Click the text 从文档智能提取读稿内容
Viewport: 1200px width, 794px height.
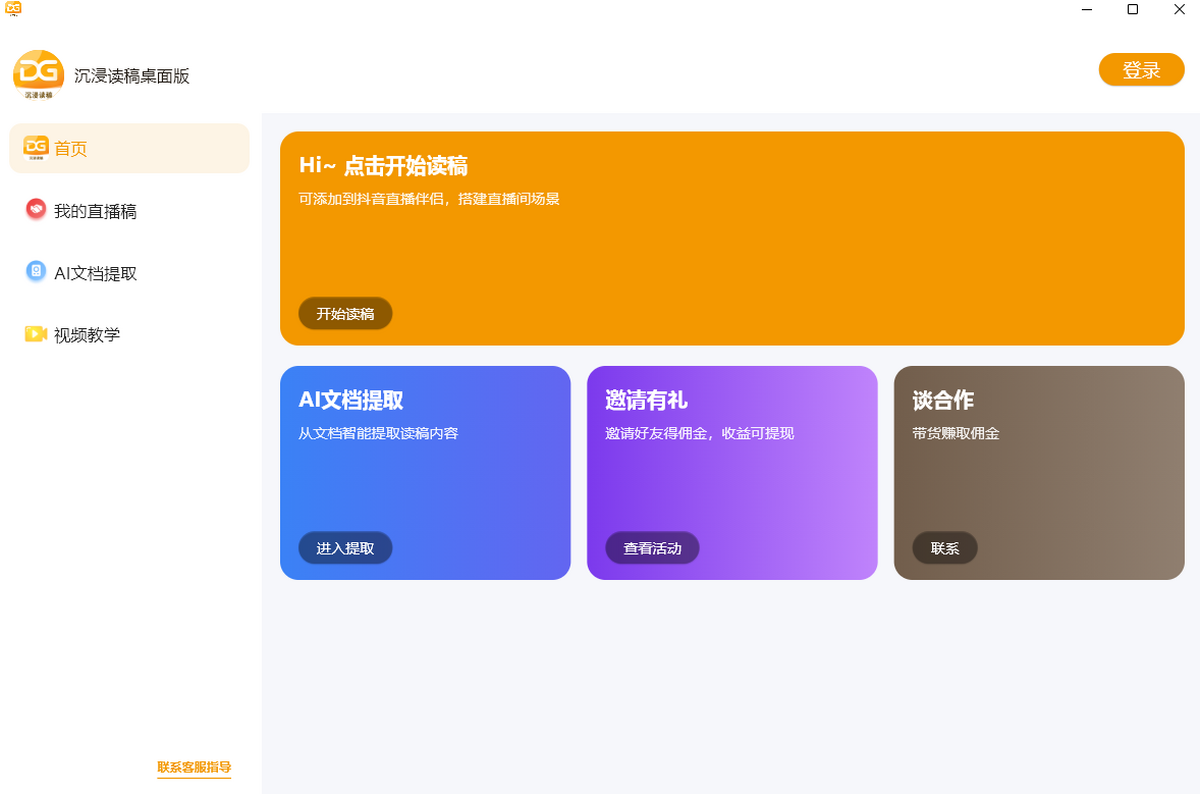(x=378, y=433)
